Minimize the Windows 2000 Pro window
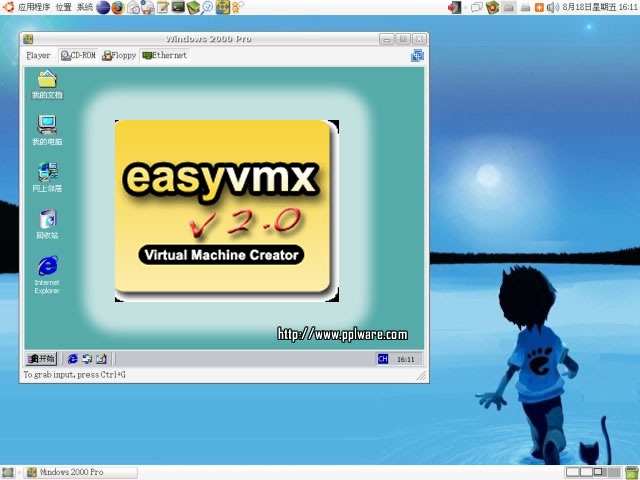This screenshot has height=480, width=640. (387, 39)
